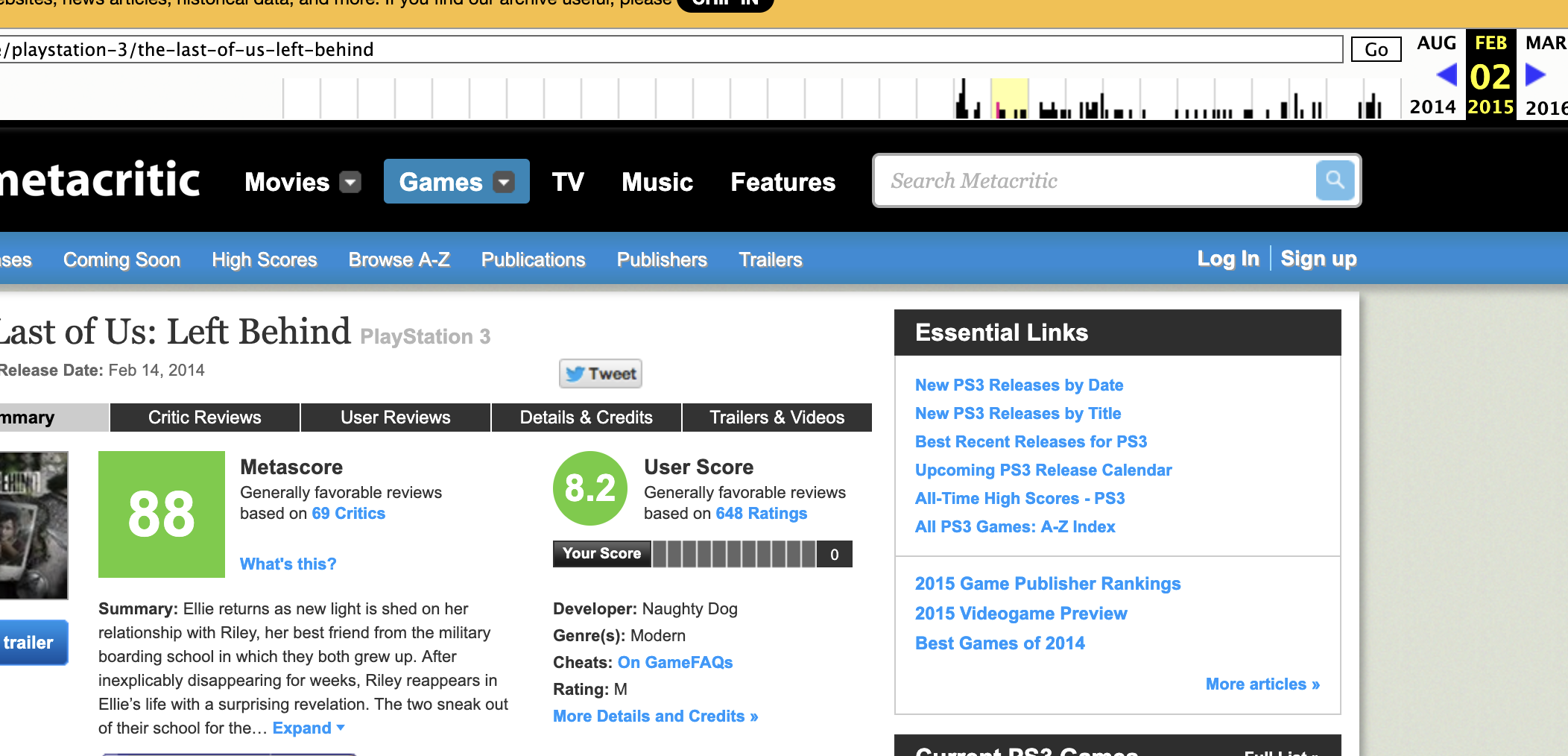Open New PS3 Releases by Date
Screen dimensions: 1568x756
(1019, 385)
